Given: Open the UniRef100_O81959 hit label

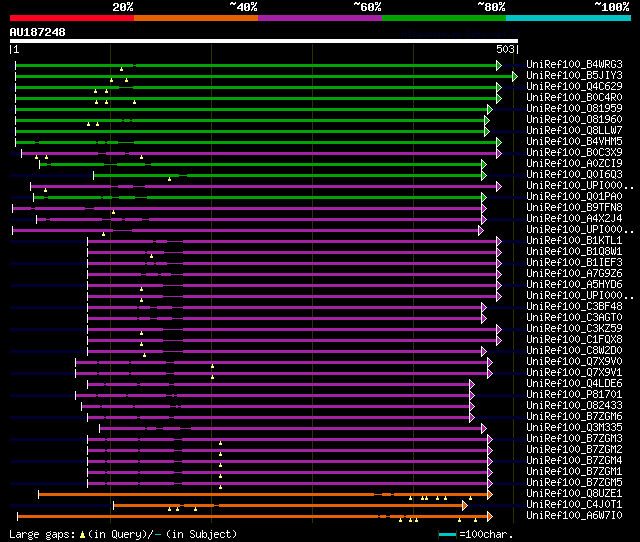Looking at the screenshot, I should (574, 108).
